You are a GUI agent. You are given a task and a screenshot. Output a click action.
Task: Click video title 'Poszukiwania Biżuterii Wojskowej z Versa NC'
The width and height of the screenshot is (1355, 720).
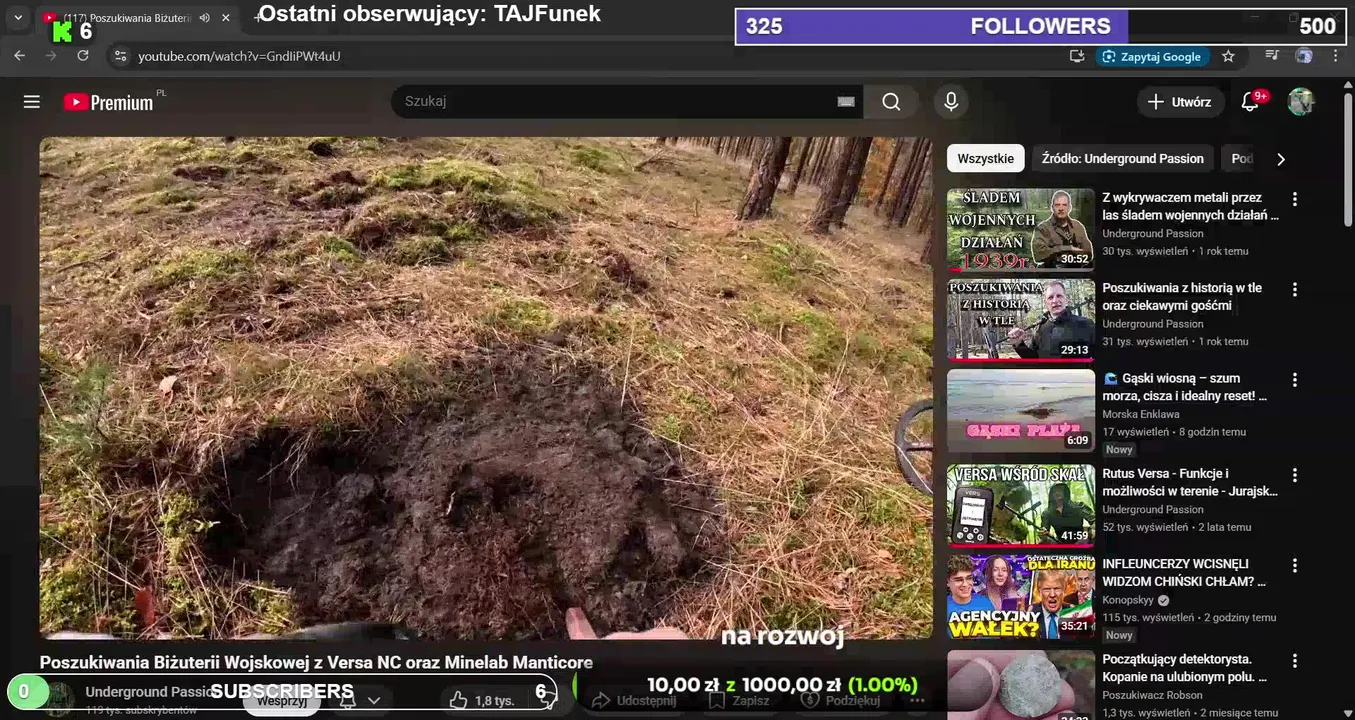coord(316,662)
